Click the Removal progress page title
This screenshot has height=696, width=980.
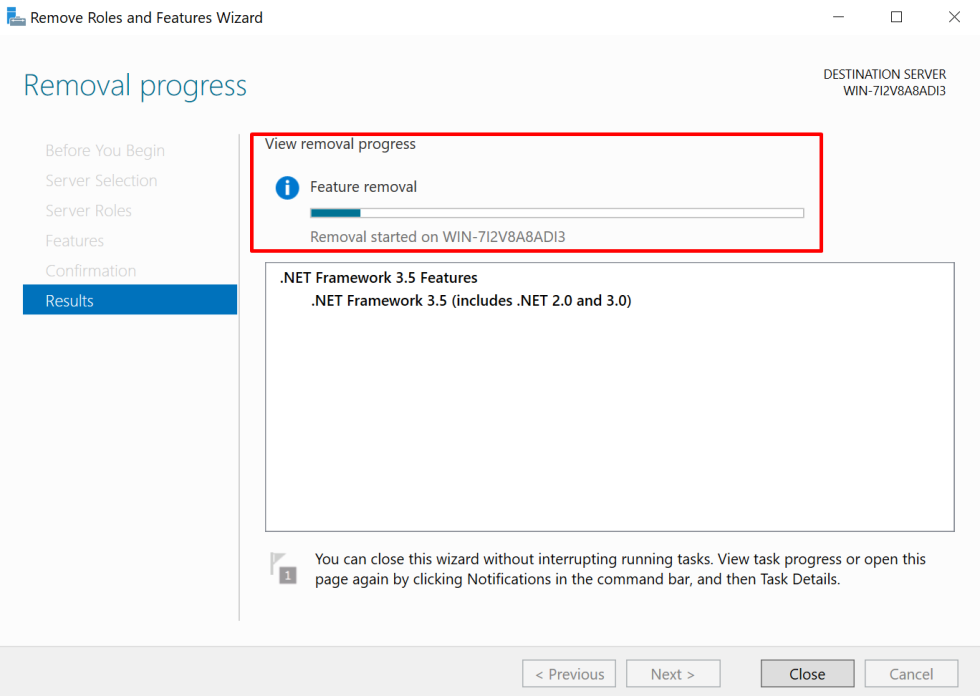coord(135,85)
